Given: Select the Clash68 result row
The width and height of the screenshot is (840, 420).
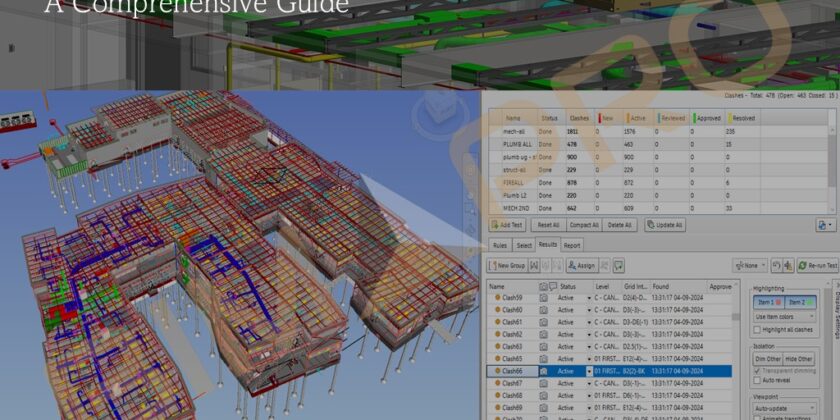Looking at the screenshot, I should point(609,395).
